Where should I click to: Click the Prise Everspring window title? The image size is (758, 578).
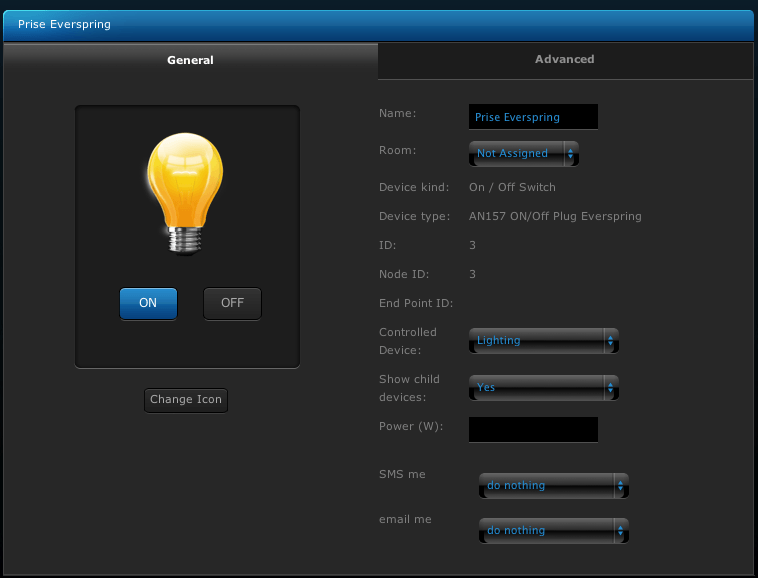coord(64,24)
